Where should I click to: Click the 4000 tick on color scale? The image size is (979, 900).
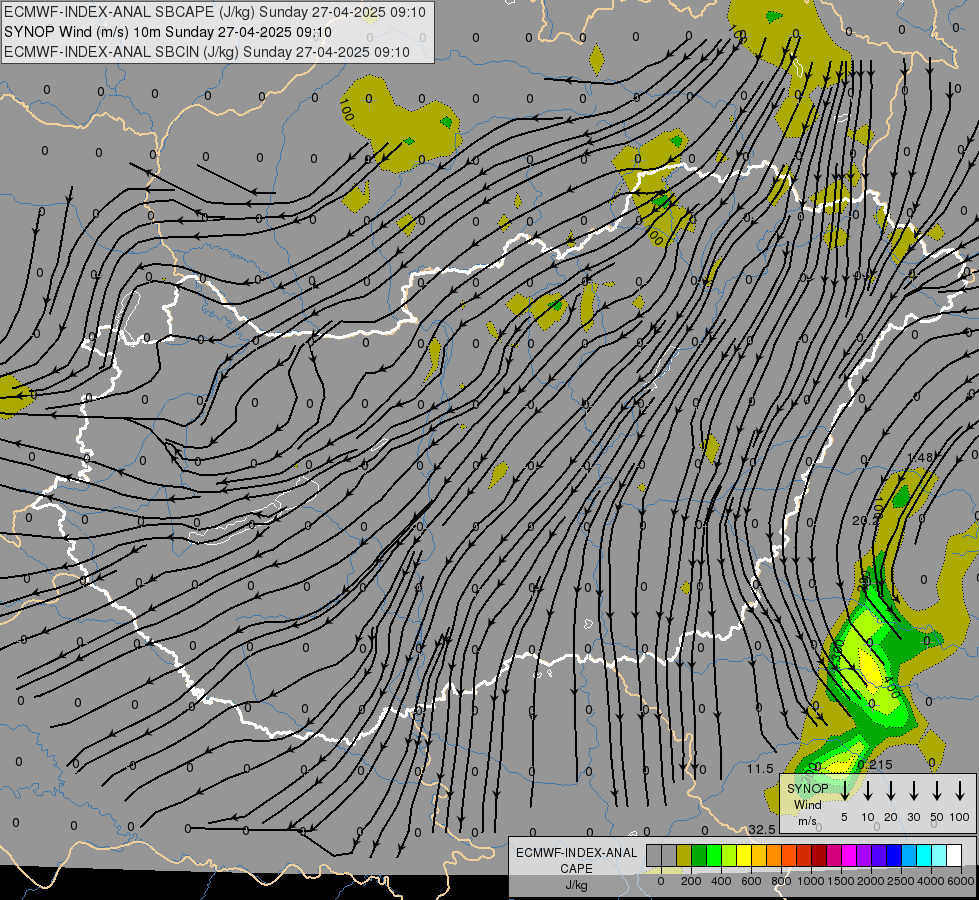[931, 881]
